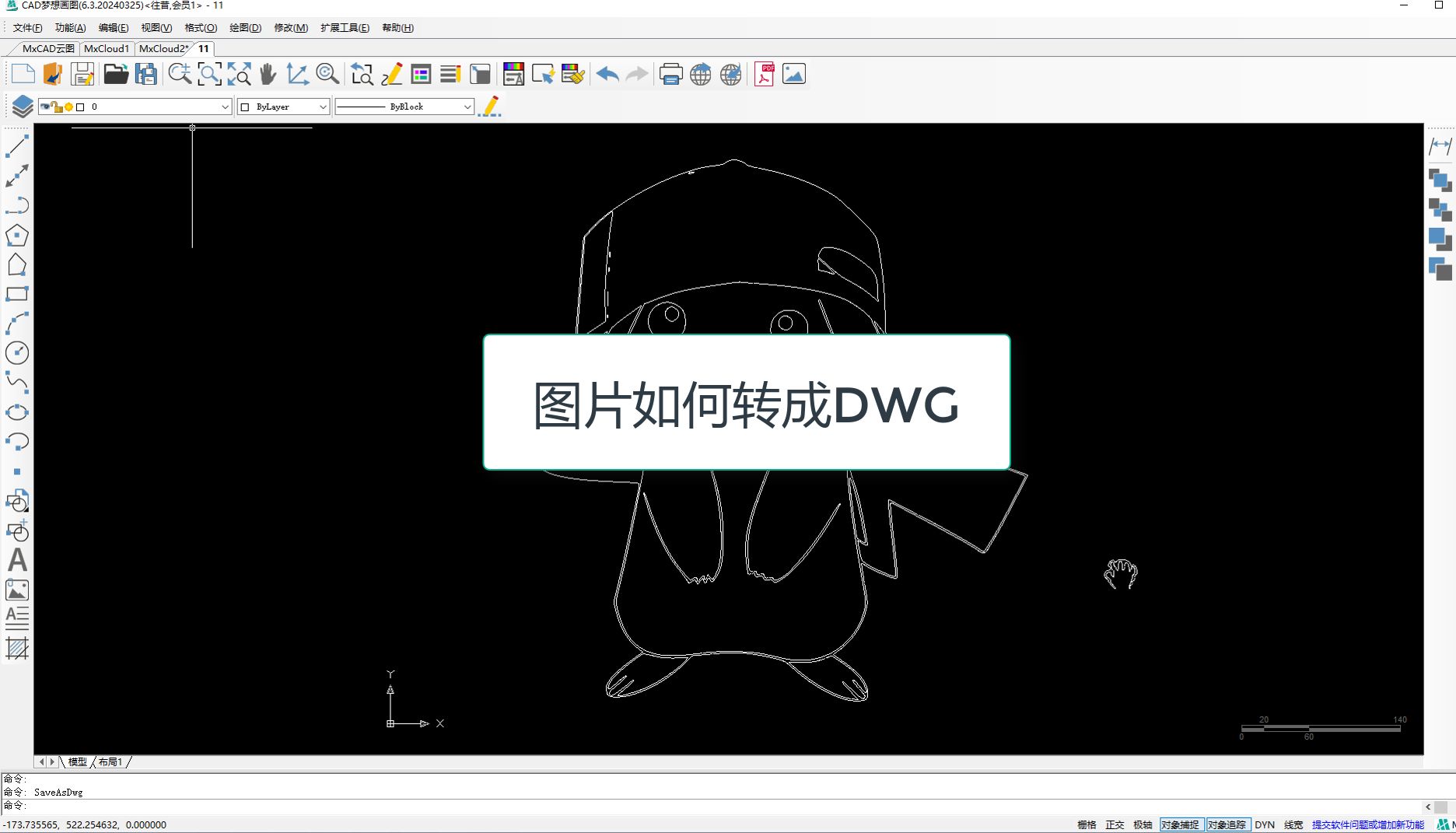Click the color palette properties icon

[513, 74]
